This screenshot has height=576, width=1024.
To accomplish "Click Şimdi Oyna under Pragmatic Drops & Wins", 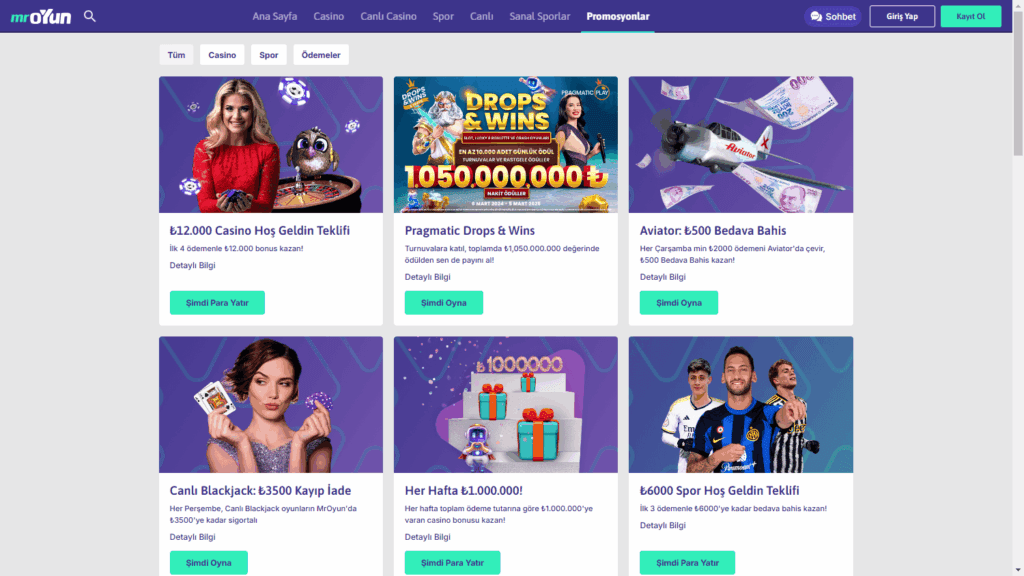I will point(443,302).
